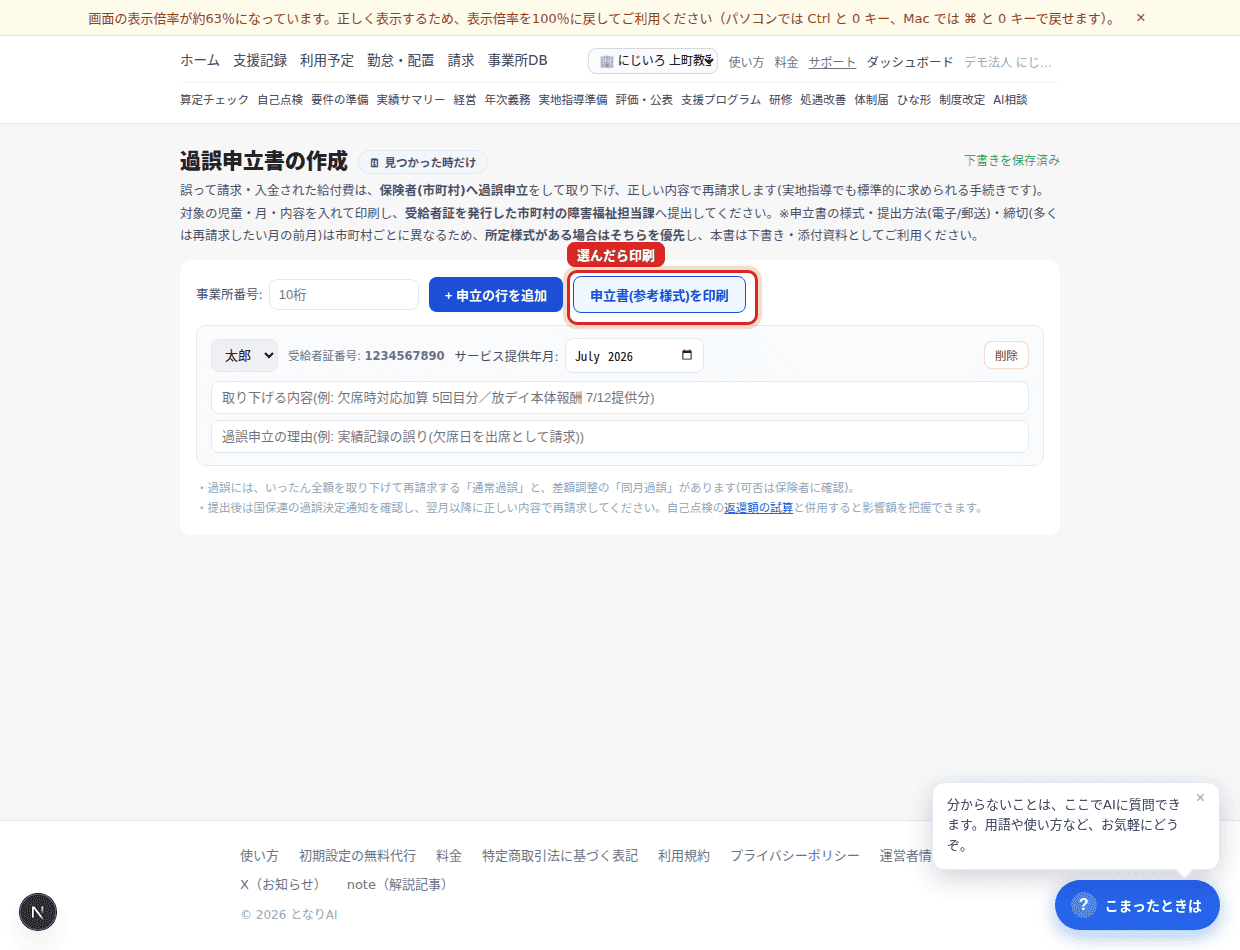Viewport: 1240px width, 950px height.
Task: Open the サポート link
Action: [832, 62]
